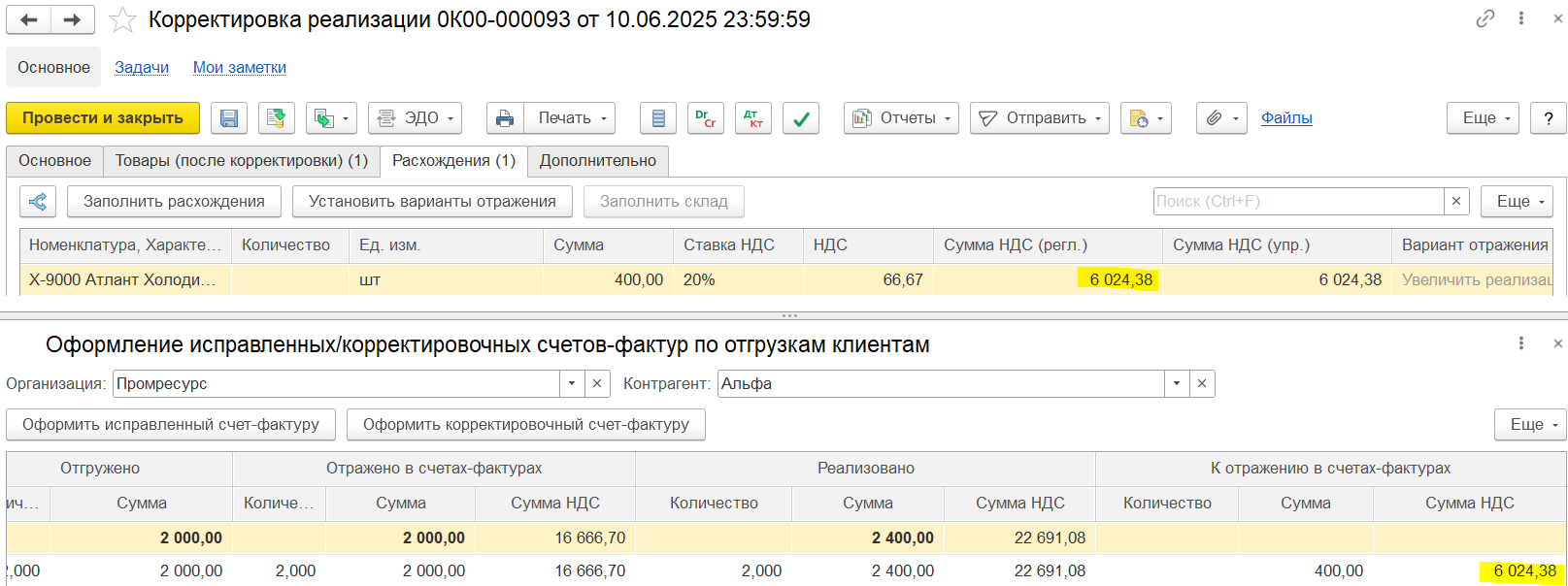Open the Файлы link
This screenshot has height=586, width=1568.
coord(1286,118)
